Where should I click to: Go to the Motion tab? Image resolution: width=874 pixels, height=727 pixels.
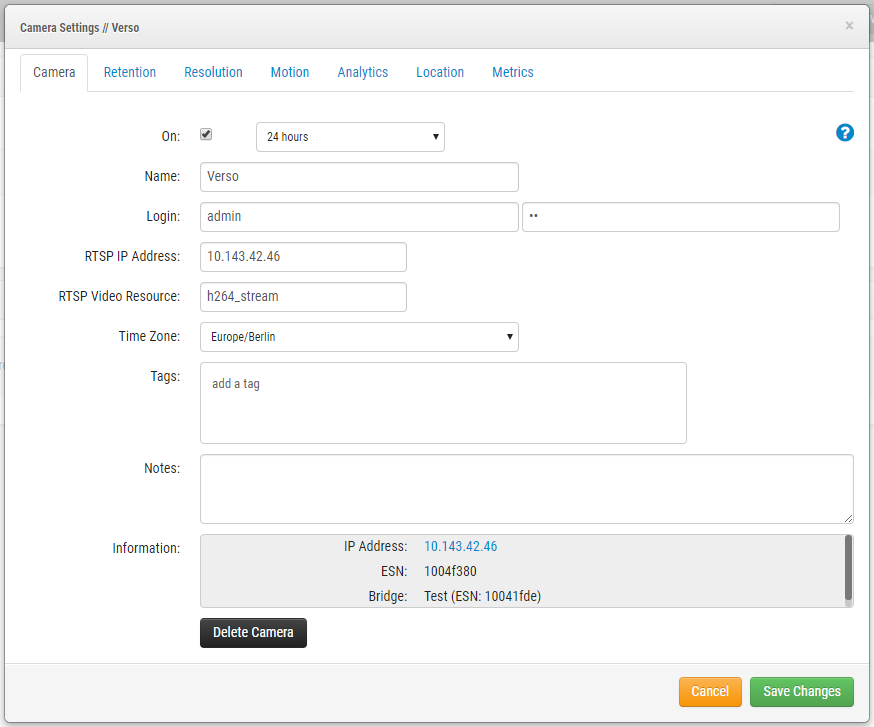[290, 72]
